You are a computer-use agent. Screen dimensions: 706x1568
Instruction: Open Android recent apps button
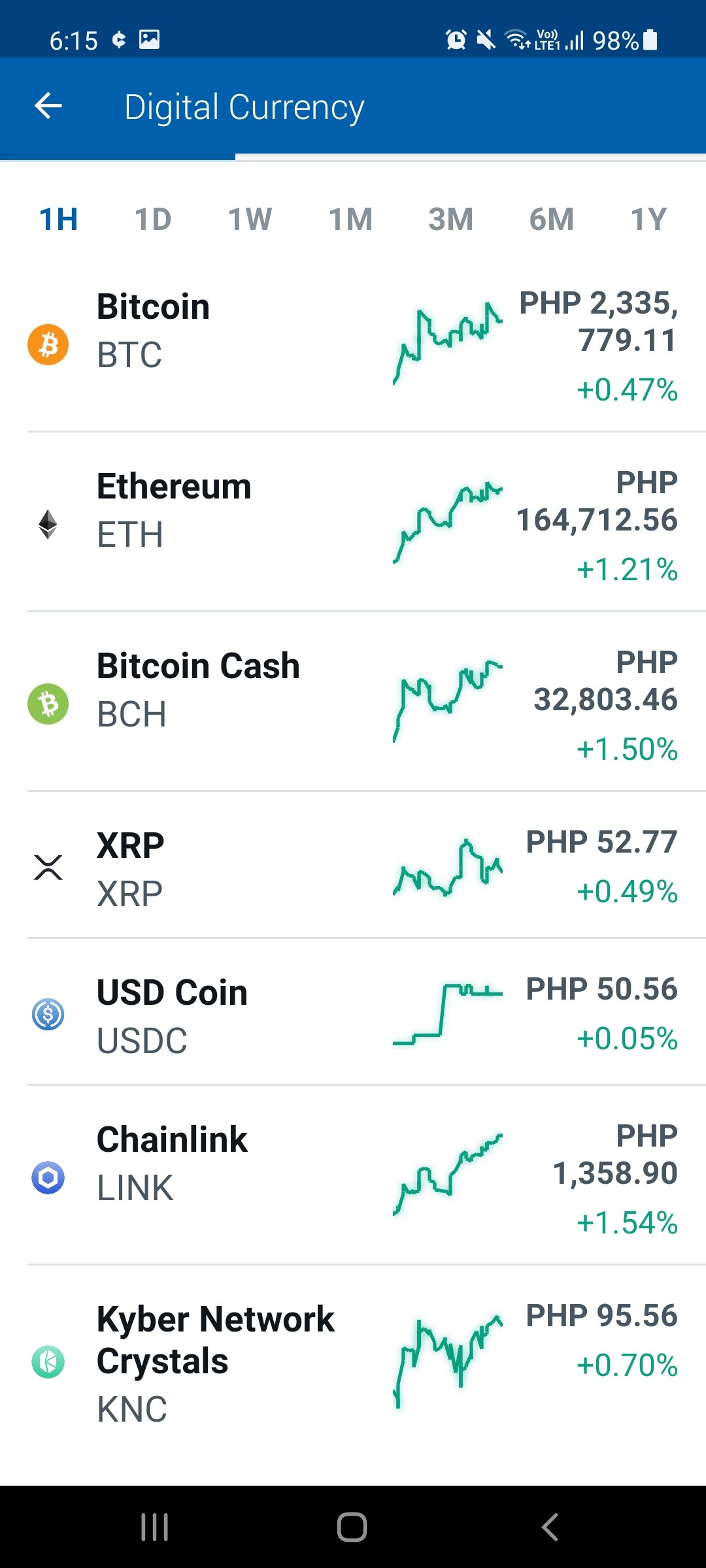click(155, 1527)
